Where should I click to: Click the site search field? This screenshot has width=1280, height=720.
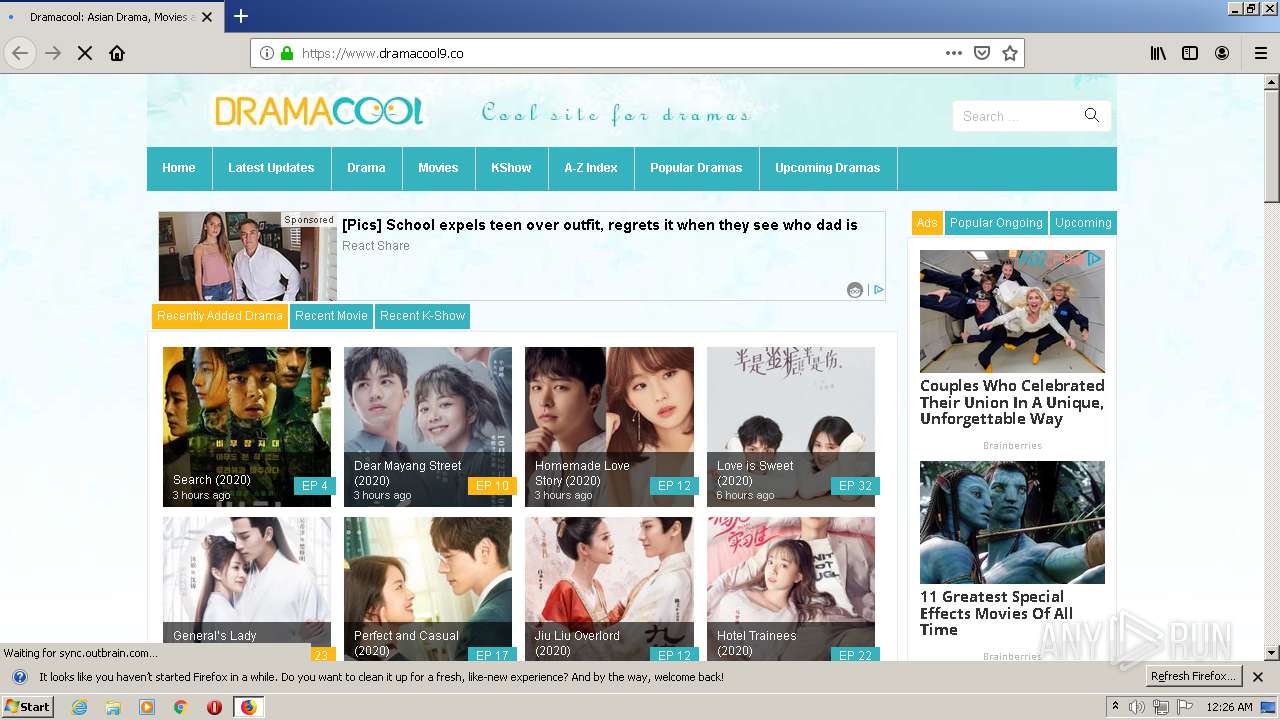(x=1018, y=116)
